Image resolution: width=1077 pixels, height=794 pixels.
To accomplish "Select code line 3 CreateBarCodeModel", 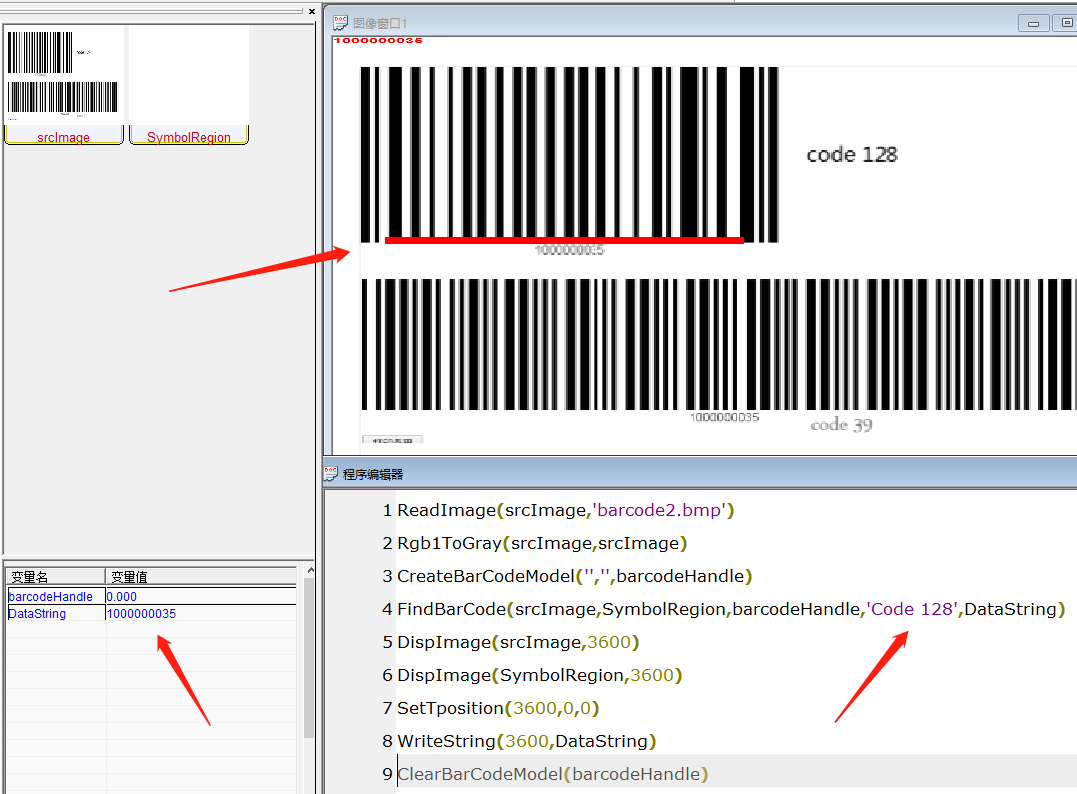I will tap(574, 576).
